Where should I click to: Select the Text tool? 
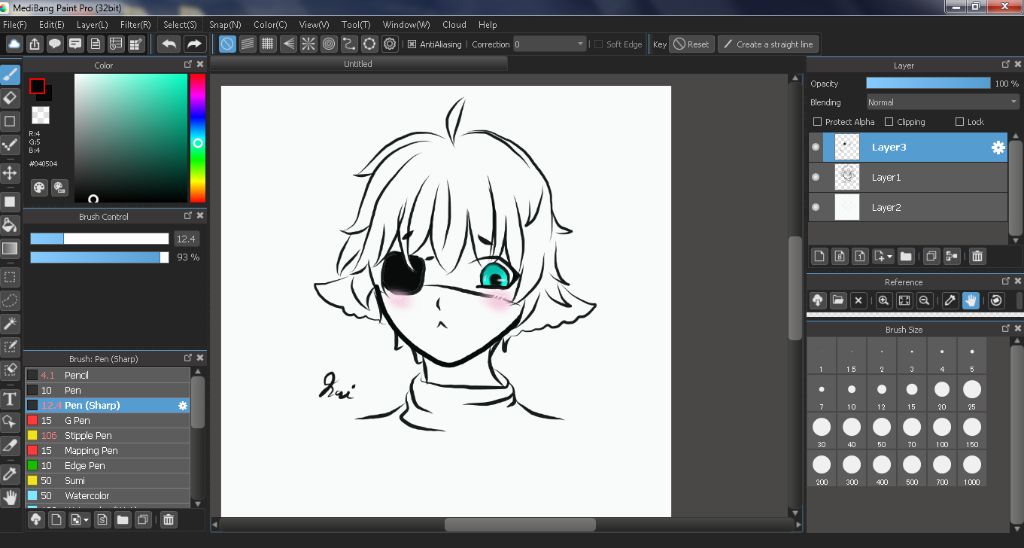coord(10,399)
